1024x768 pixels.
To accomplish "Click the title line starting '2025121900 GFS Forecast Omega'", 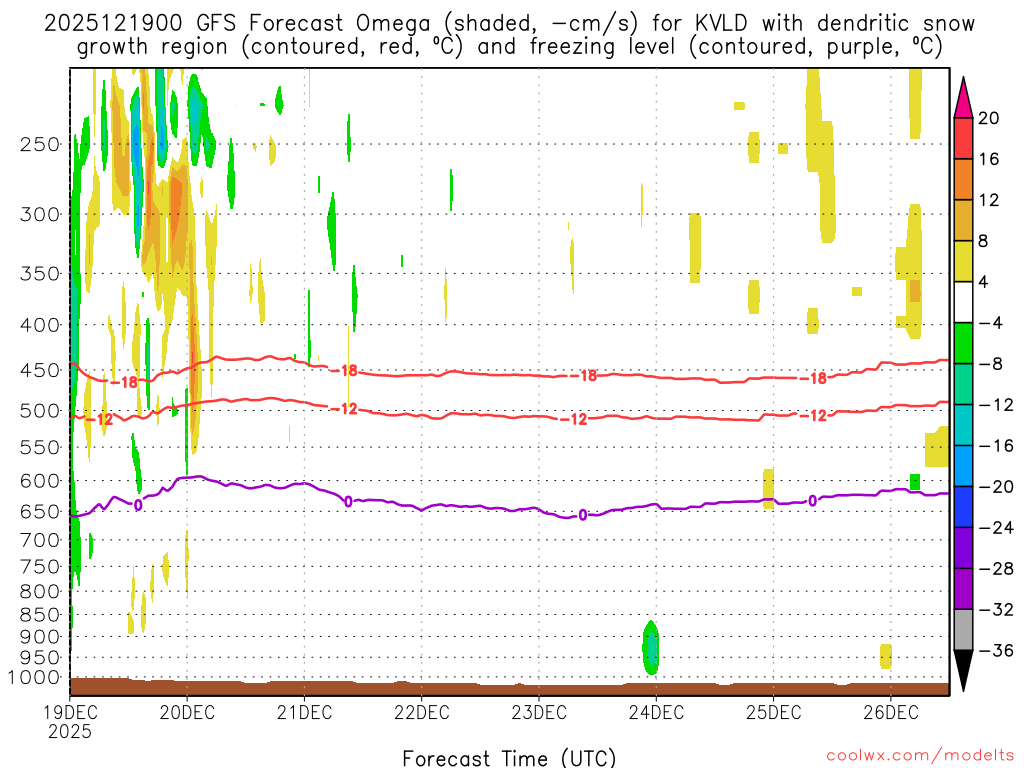I will click(x=509, y=23).
